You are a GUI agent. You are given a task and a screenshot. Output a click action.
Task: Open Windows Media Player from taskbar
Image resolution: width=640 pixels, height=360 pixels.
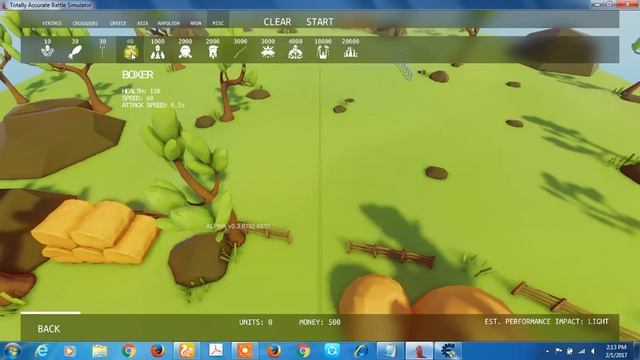(69, 351)
